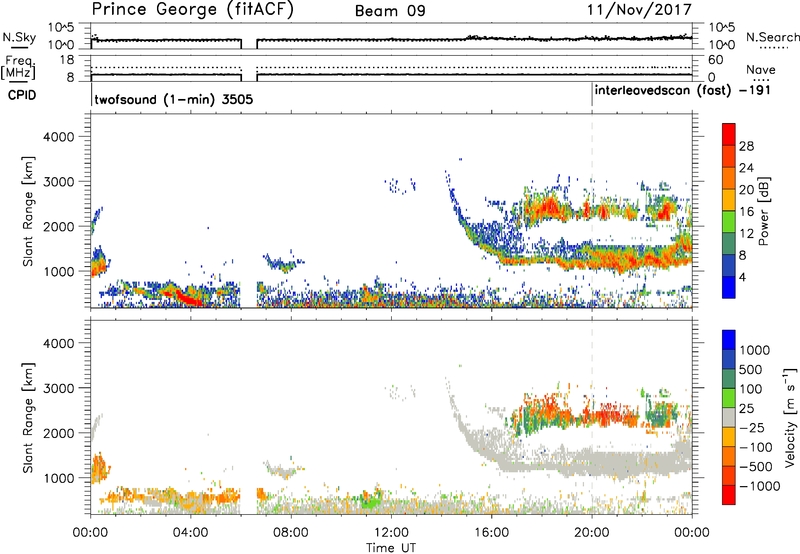Screen dimensions: 800x554
Task: Click the 04:00 time tick label
Action: tap(190, 533)
